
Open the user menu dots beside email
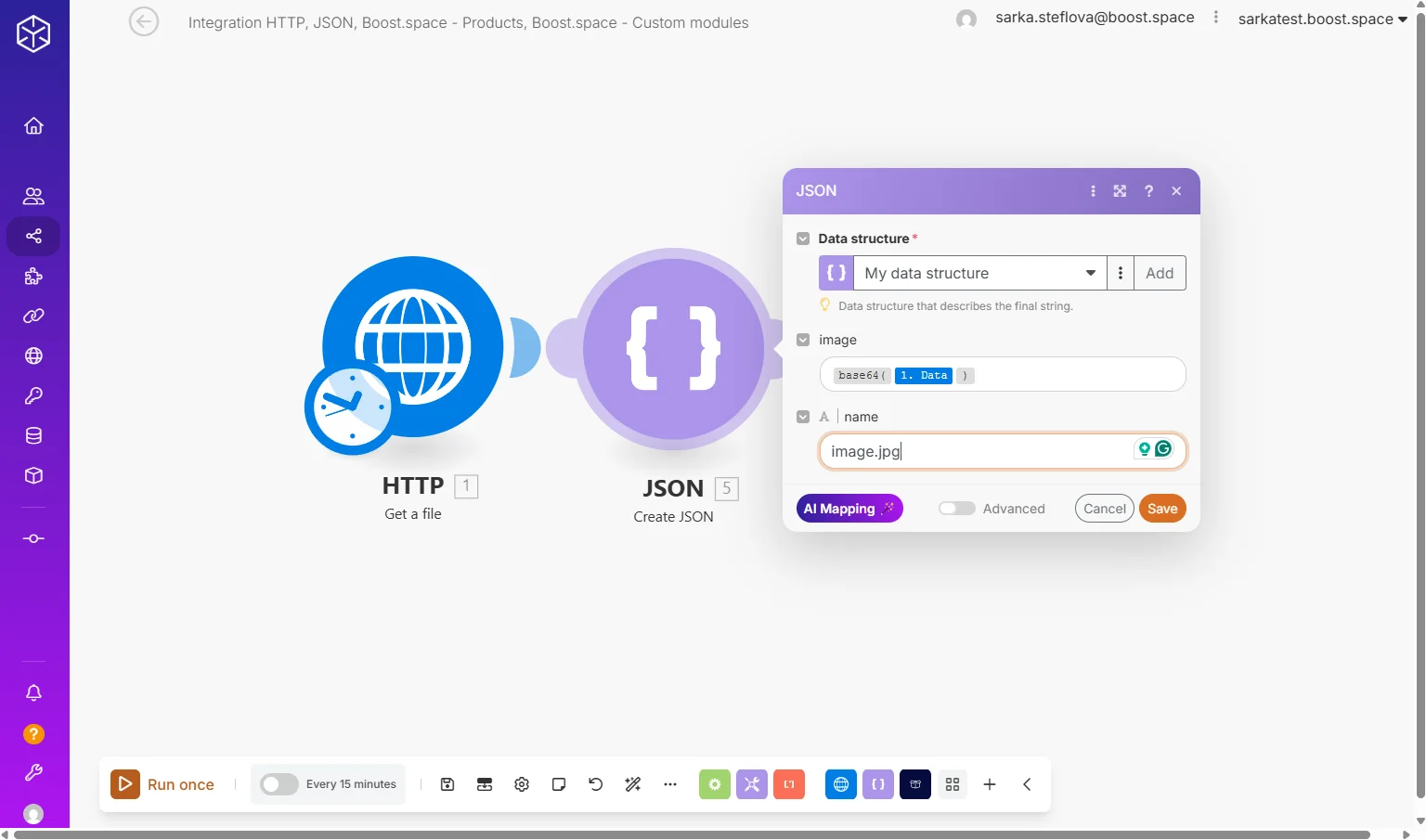pos(1216,18)
